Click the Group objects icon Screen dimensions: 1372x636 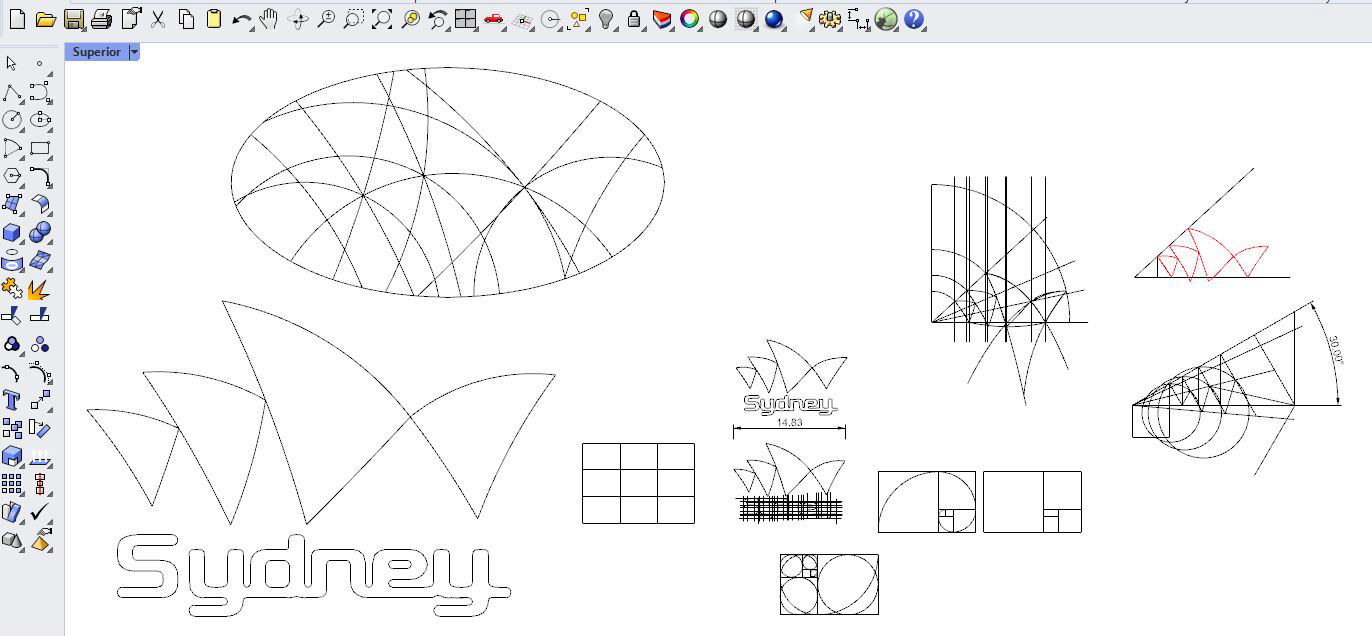click(x=12, y=344)
